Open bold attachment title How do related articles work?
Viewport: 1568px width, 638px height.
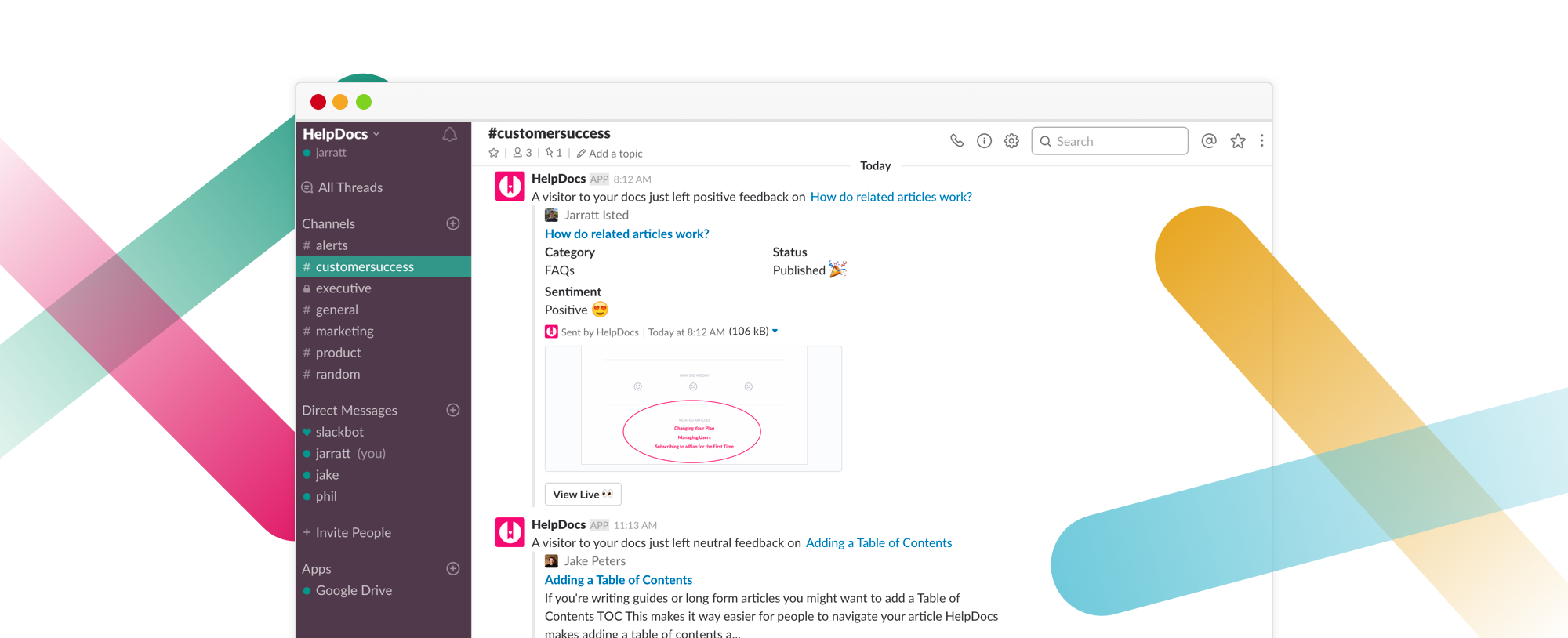627,234
